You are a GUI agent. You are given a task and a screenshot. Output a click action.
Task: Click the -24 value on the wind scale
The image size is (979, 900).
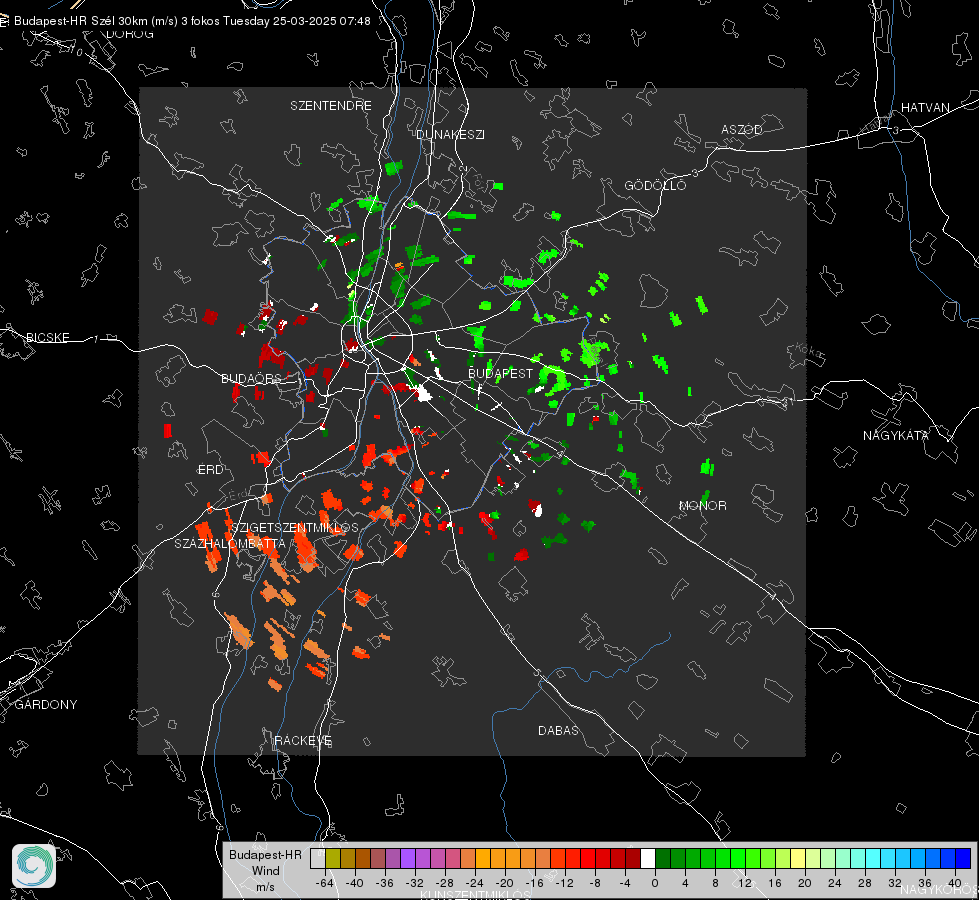[475, 883]
